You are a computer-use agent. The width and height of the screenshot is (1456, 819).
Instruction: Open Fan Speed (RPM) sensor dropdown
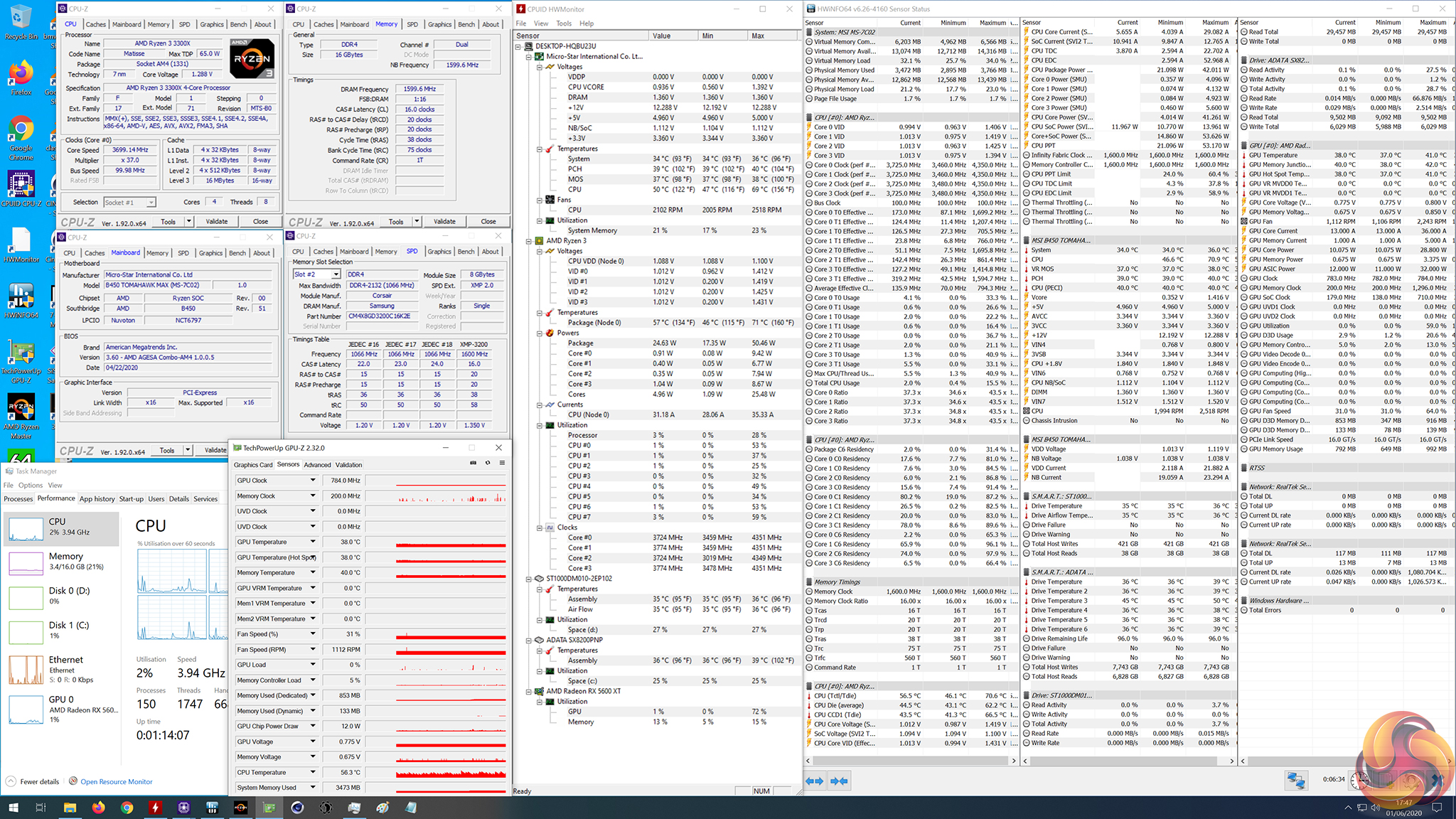click(312, 650)
